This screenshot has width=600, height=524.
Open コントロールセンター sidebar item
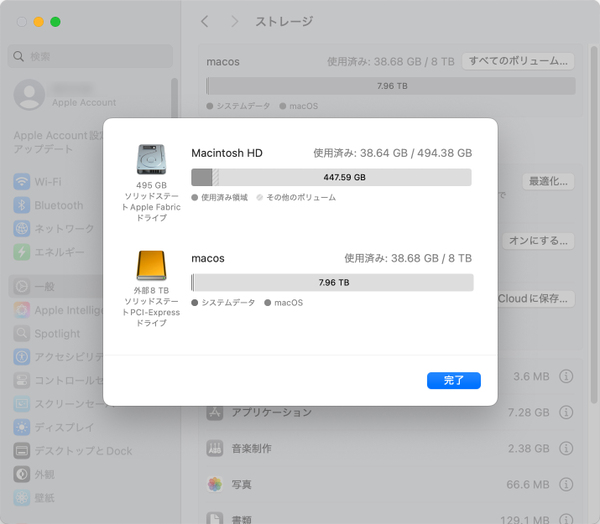[x=57, y=380]
